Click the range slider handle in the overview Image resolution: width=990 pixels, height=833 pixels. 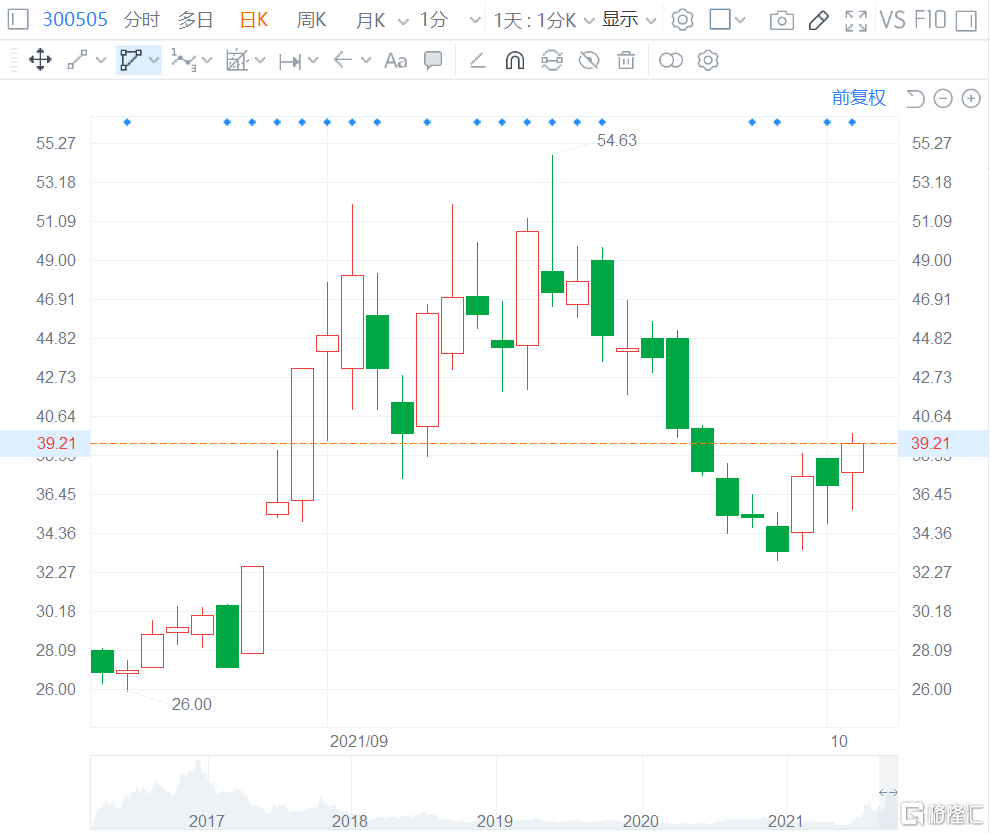(888, 792)
